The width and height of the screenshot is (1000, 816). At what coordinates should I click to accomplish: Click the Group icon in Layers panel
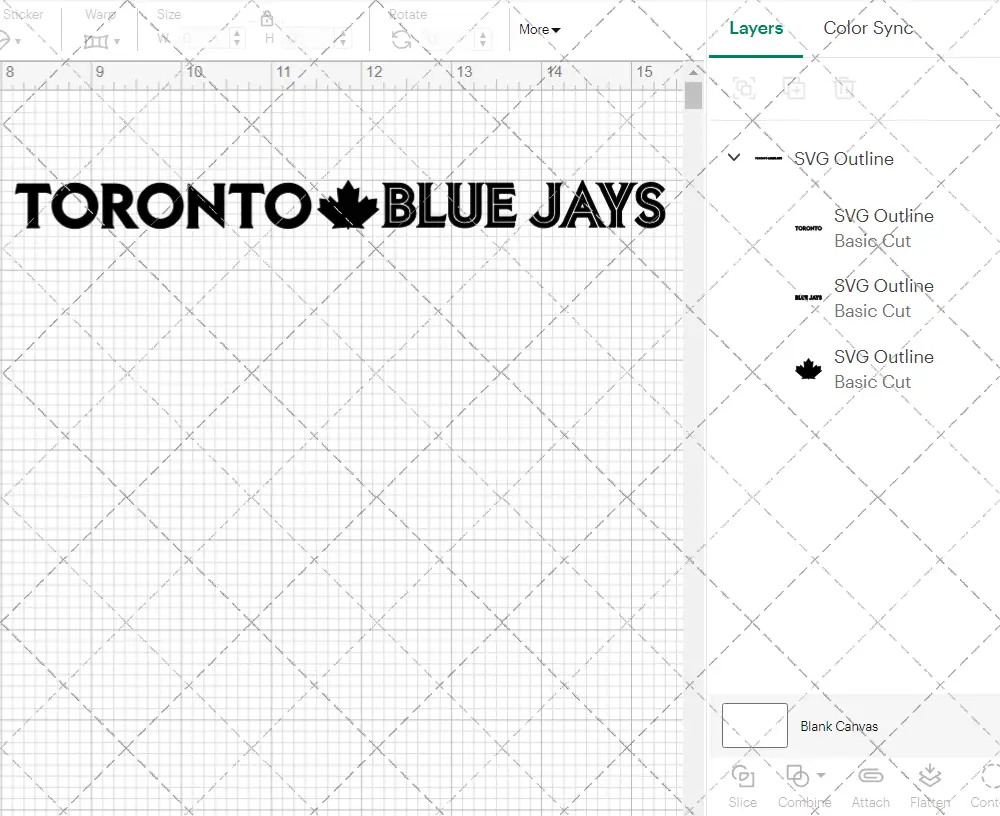[744, 88]
